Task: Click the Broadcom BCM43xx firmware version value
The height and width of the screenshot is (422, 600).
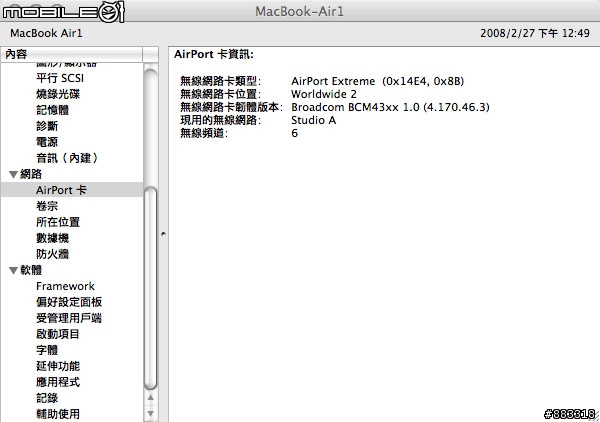Action: tap(390, 107)
